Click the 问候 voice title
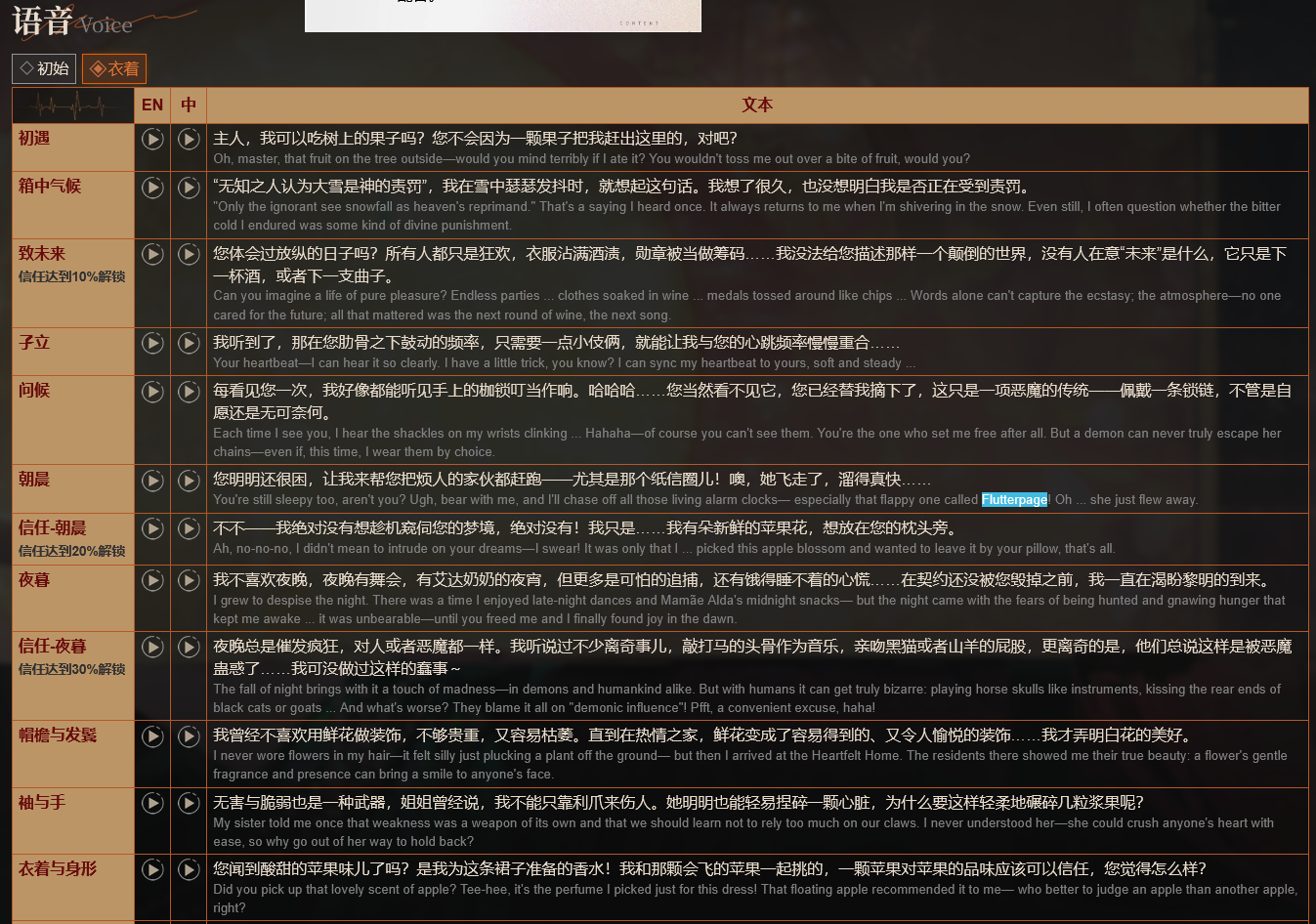Screen dimensions: 1316x924 pos(34,391)
